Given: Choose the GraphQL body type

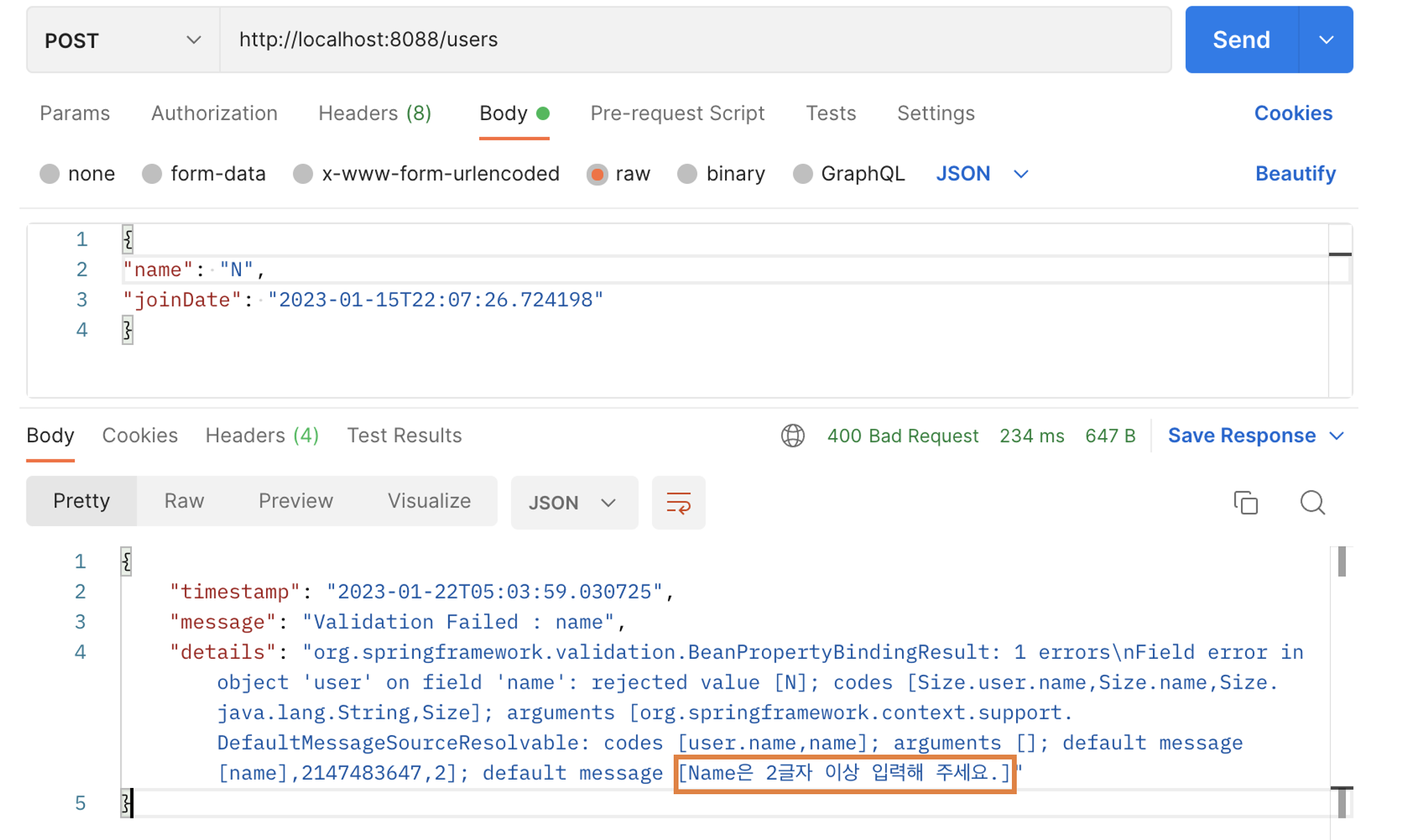Looking at the screenshot, I should coord(803,174).
